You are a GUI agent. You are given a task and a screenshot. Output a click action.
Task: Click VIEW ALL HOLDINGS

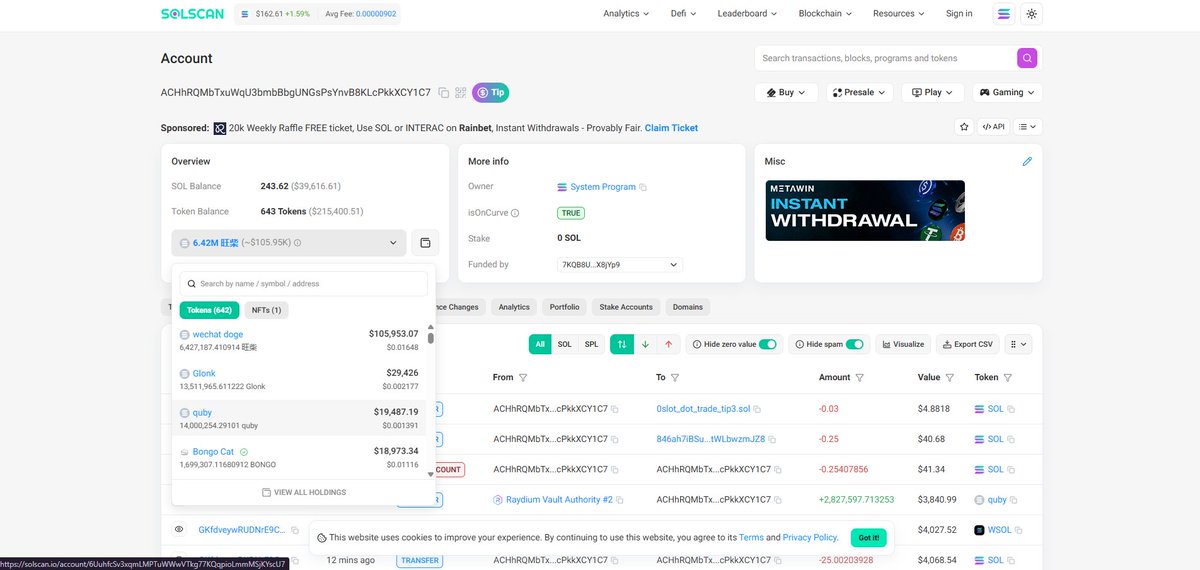[304, 493]
